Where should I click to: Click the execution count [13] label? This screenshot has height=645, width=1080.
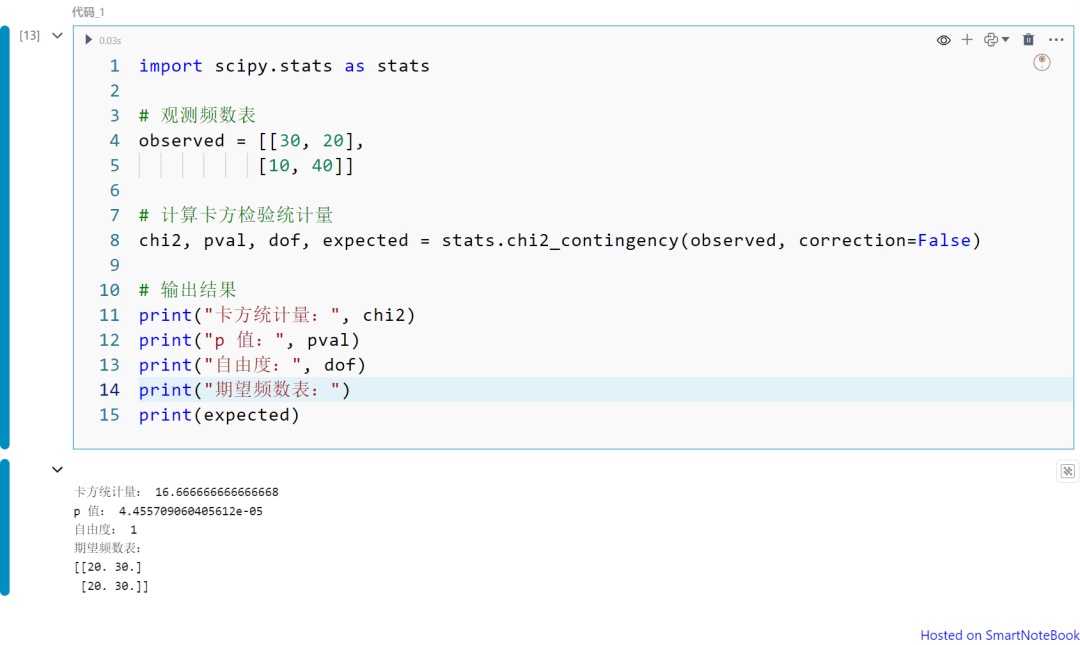pos(29,35)
